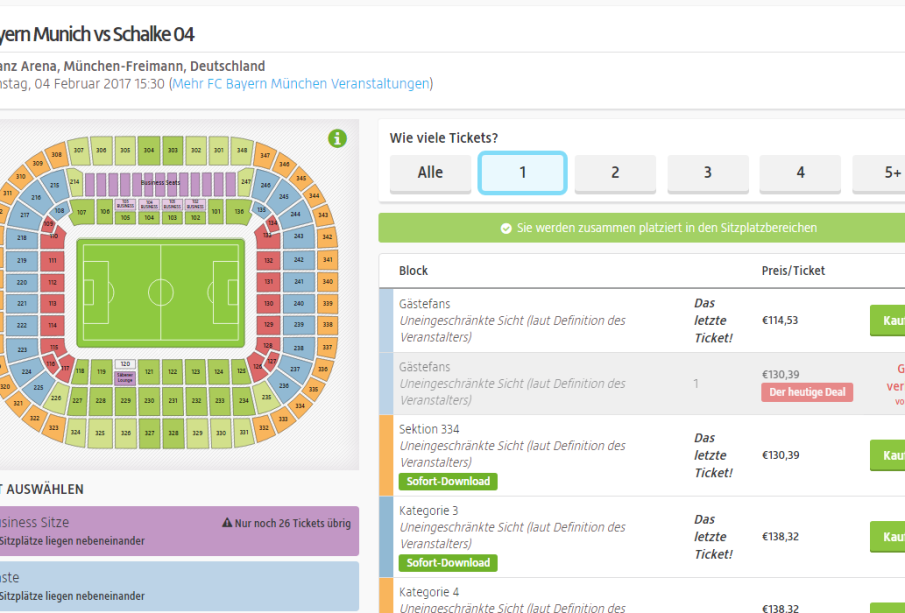Click the Business Seats area on the map

point(159,184)
